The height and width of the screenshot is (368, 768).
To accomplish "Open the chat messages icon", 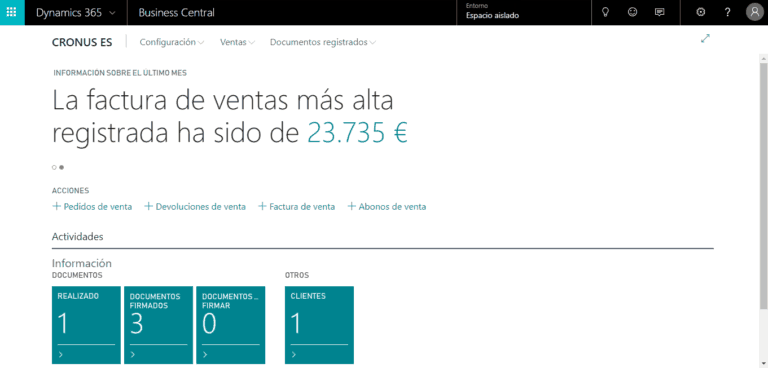I will (x=660, y=12).
